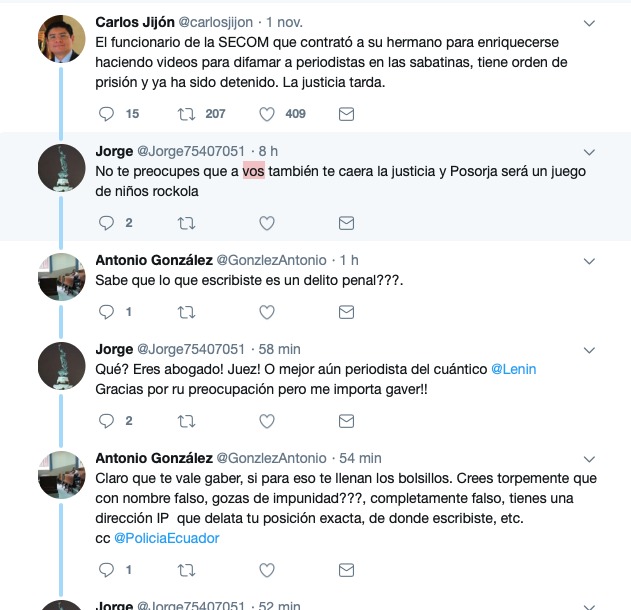Expand options for Jorge's 8 h tweet

[589, 152]
